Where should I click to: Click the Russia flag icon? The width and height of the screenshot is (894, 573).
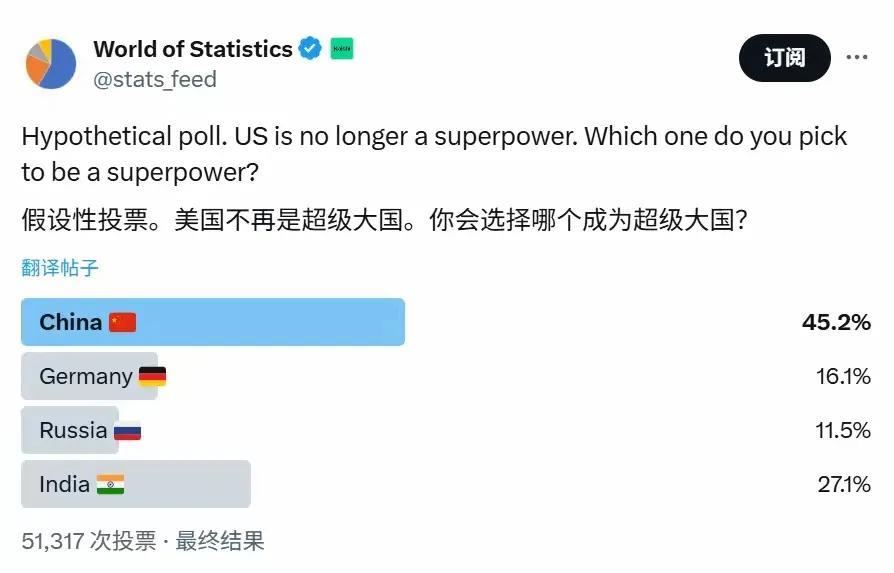tap(127, 431)
